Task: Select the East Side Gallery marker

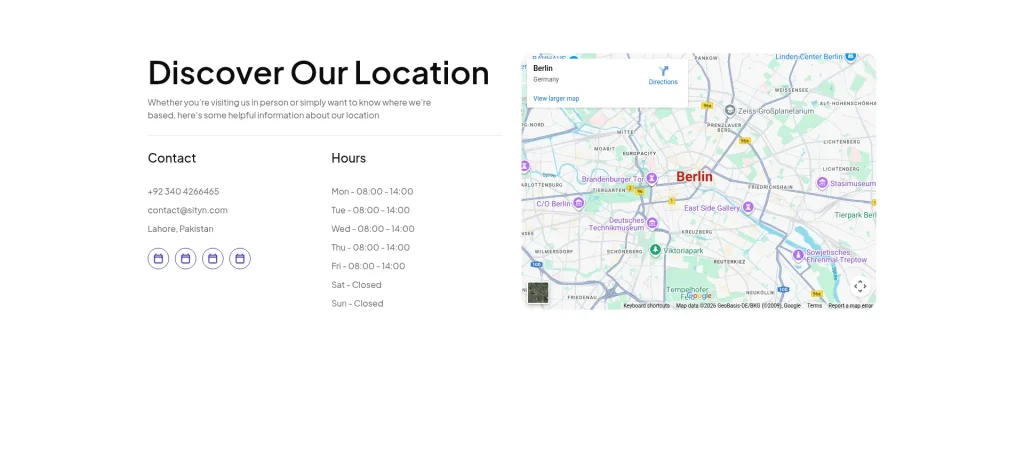Action: pyautogui.click(x=748, y=208)
